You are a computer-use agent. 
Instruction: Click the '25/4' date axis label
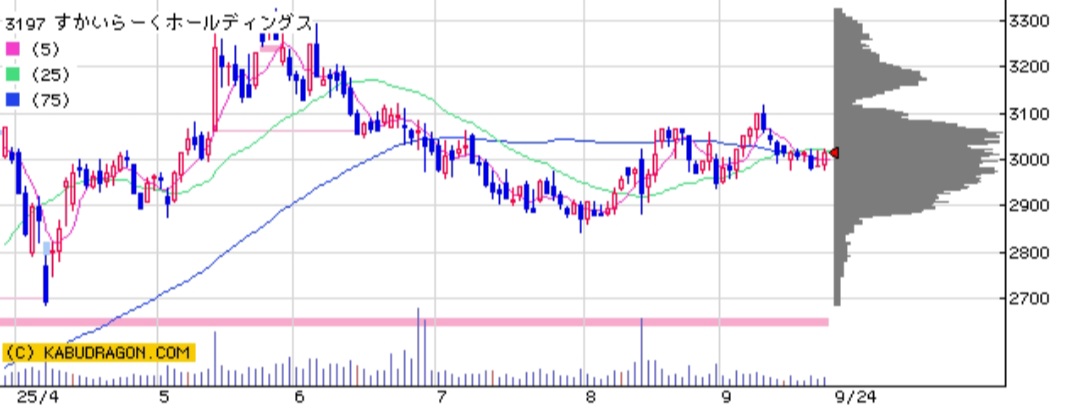pos(39,397)
